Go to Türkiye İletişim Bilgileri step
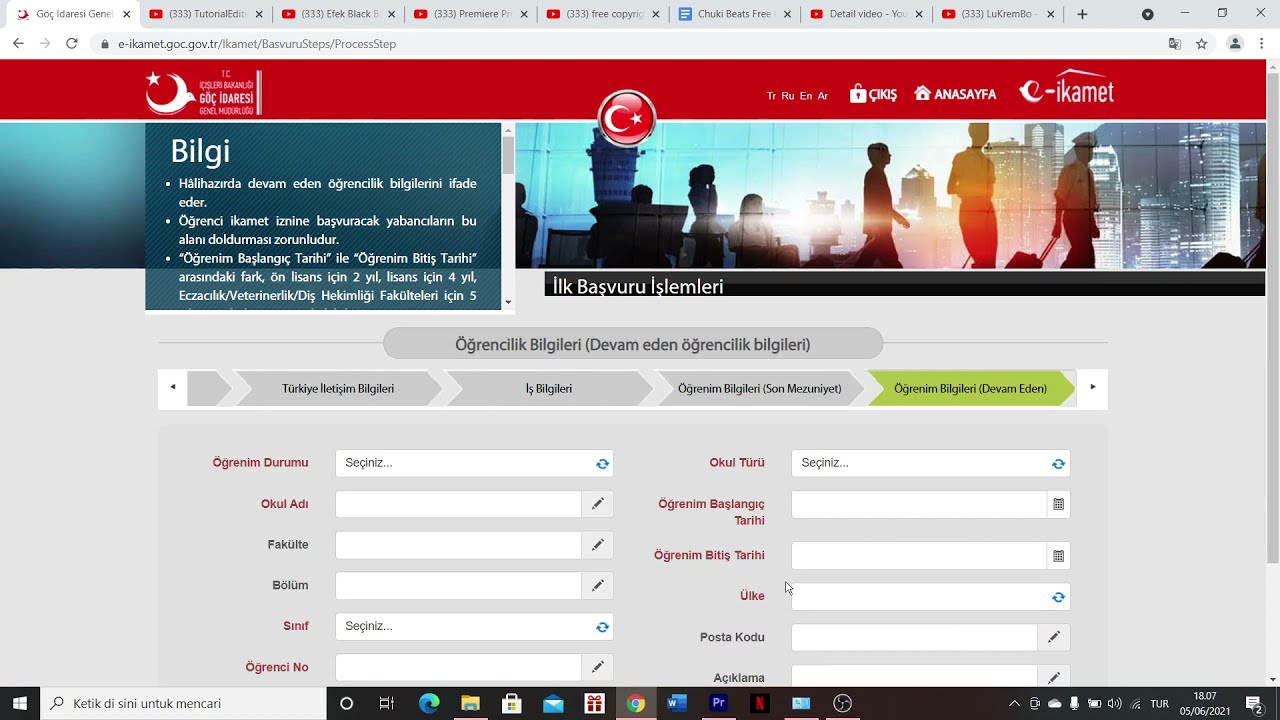1280x720 pixels. (338, 388)
